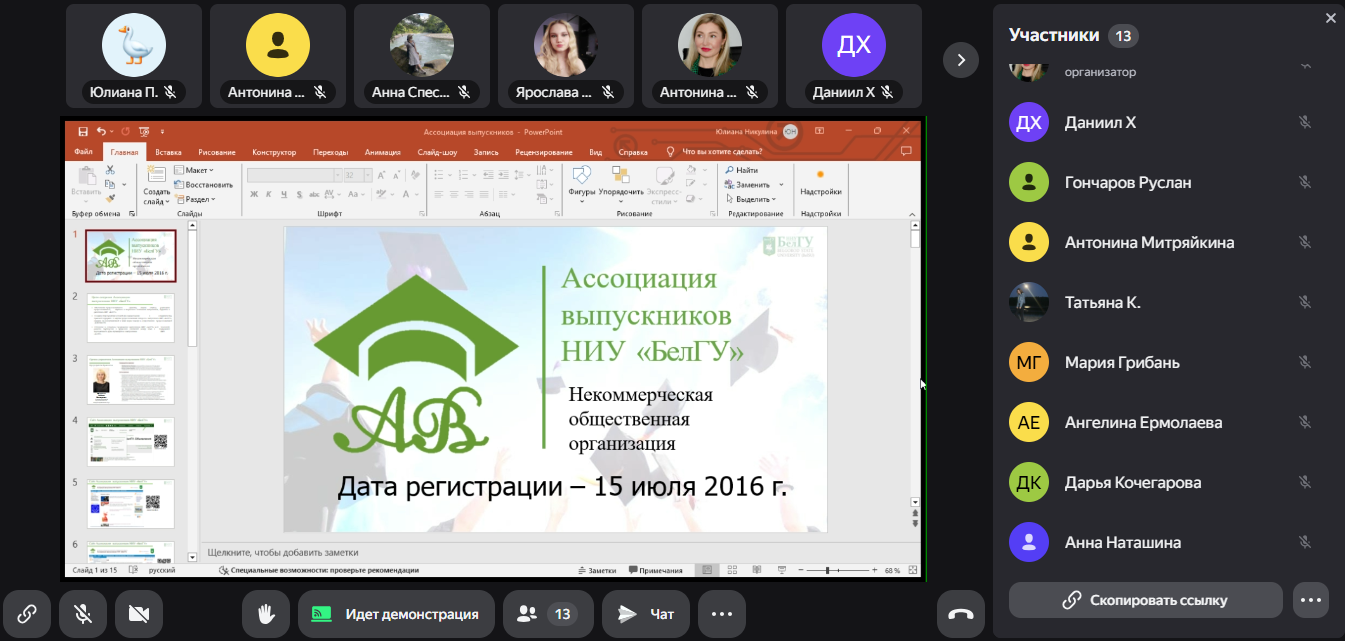Click the three-dots button beside Скопировать ссылку
This screenshot has height=641, width=1345.
pos(1311,600)
